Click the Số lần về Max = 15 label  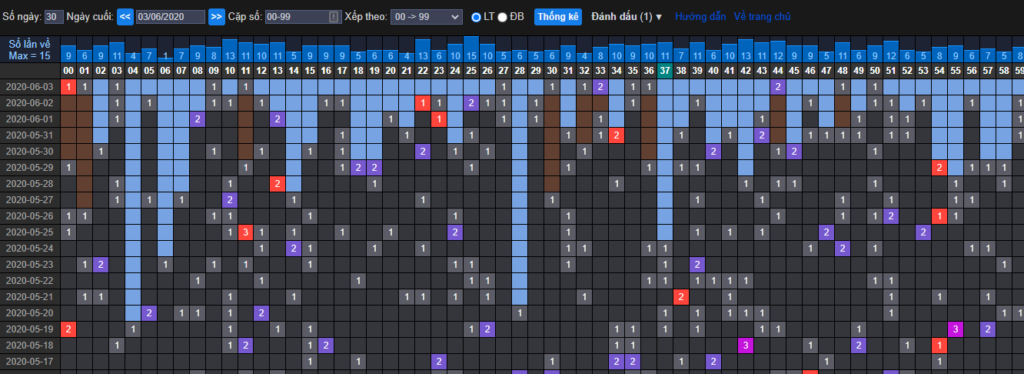[30, 50]
